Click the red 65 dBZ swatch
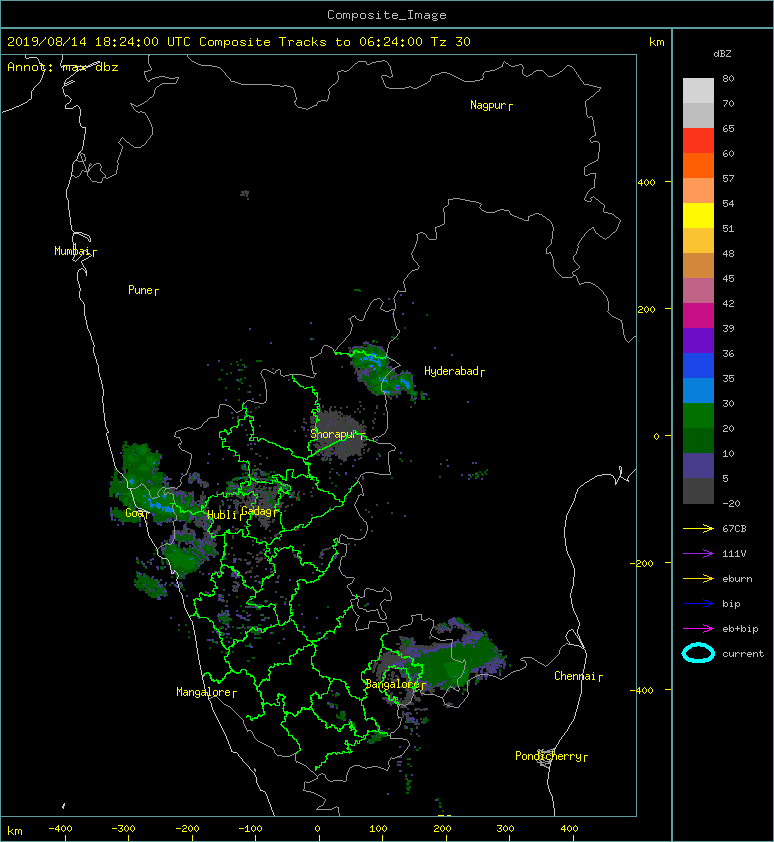 point(698,140)
